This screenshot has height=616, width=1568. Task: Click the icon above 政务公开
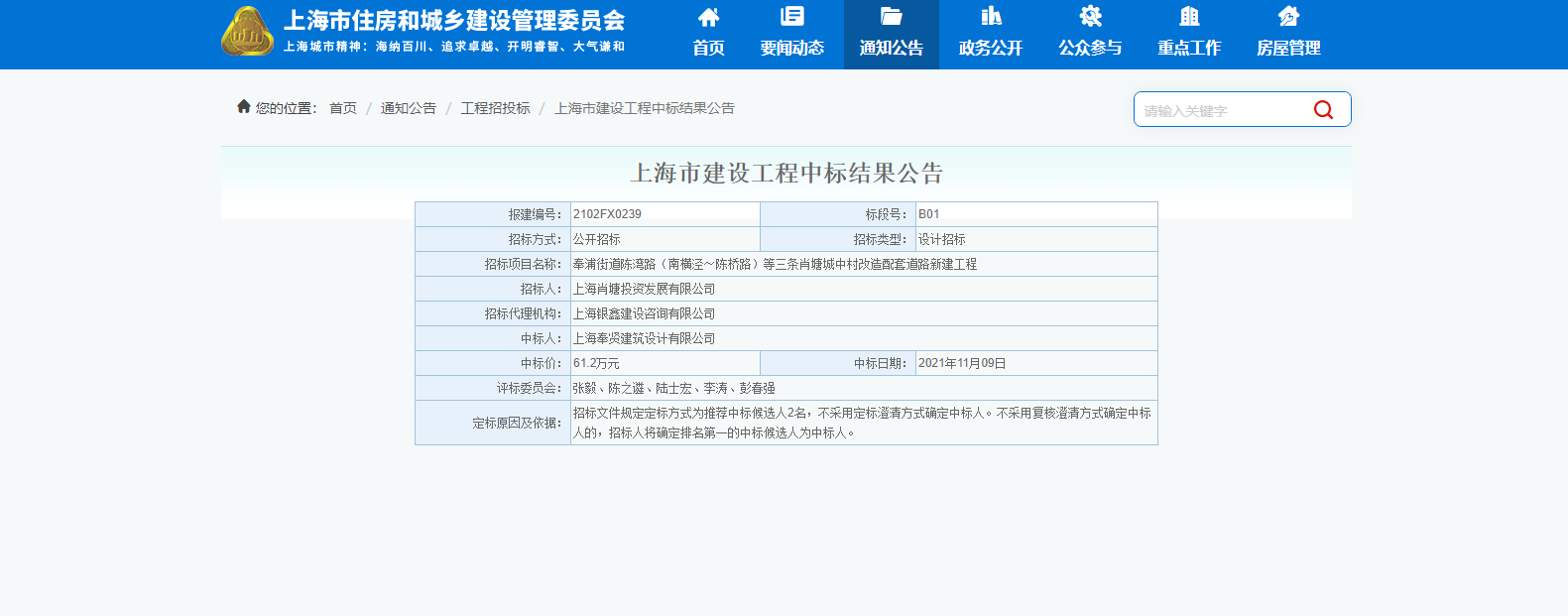[x=990, y=17]
